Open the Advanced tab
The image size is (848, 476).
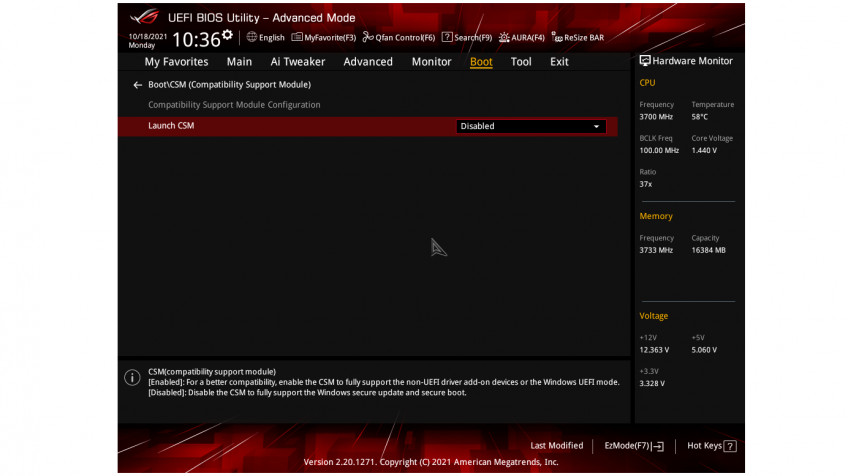368,62
